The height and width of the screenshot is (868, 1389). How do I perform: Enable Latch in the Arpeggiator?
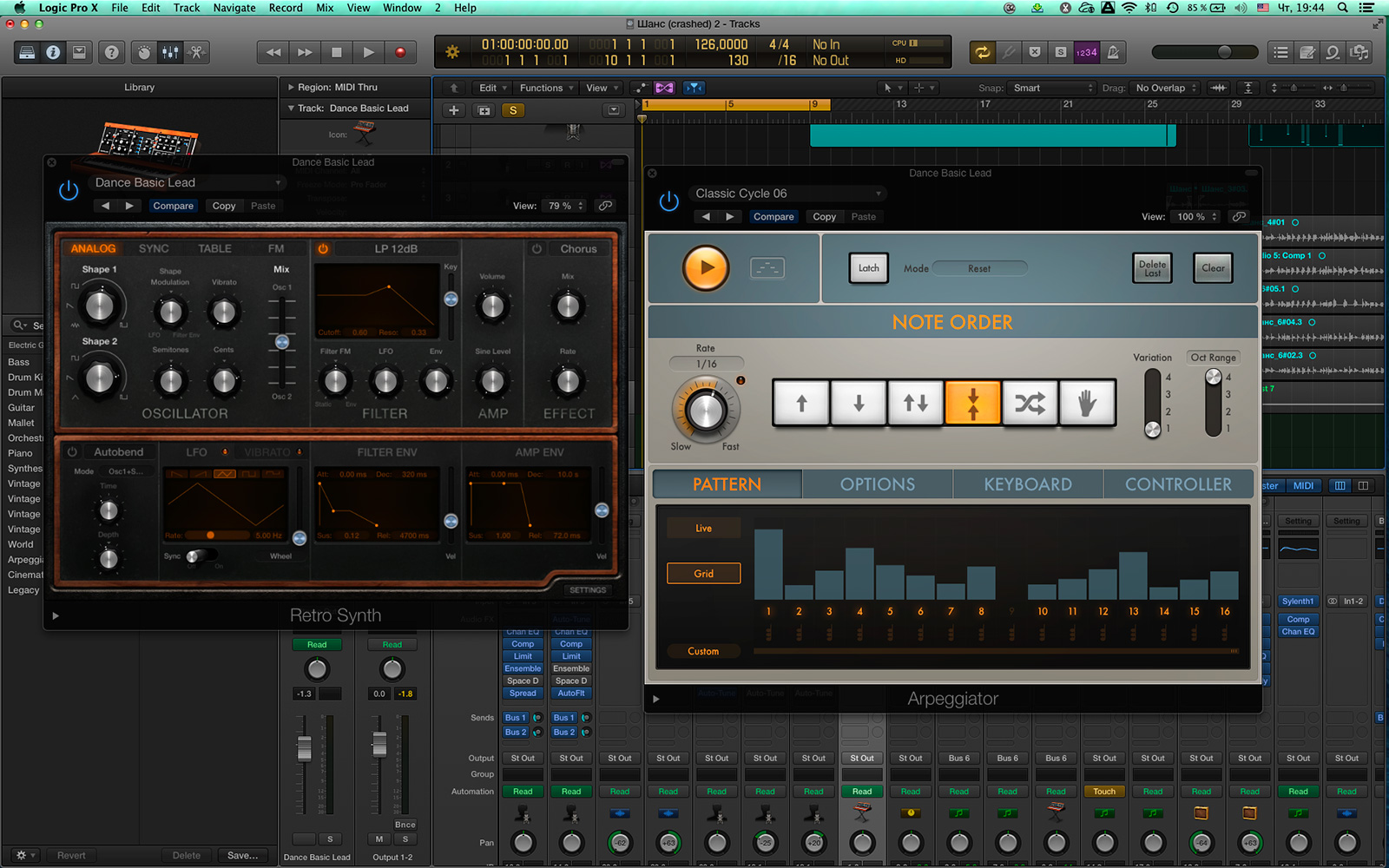868,268
